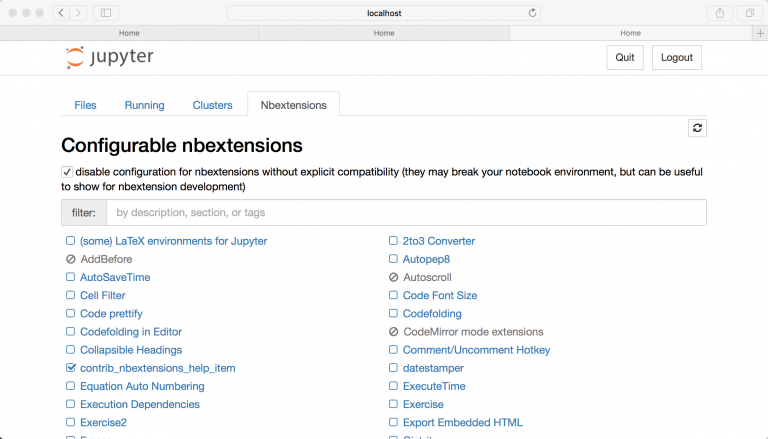
Task: Show all tabs overview icon
Action: click(x=750, y=13)
